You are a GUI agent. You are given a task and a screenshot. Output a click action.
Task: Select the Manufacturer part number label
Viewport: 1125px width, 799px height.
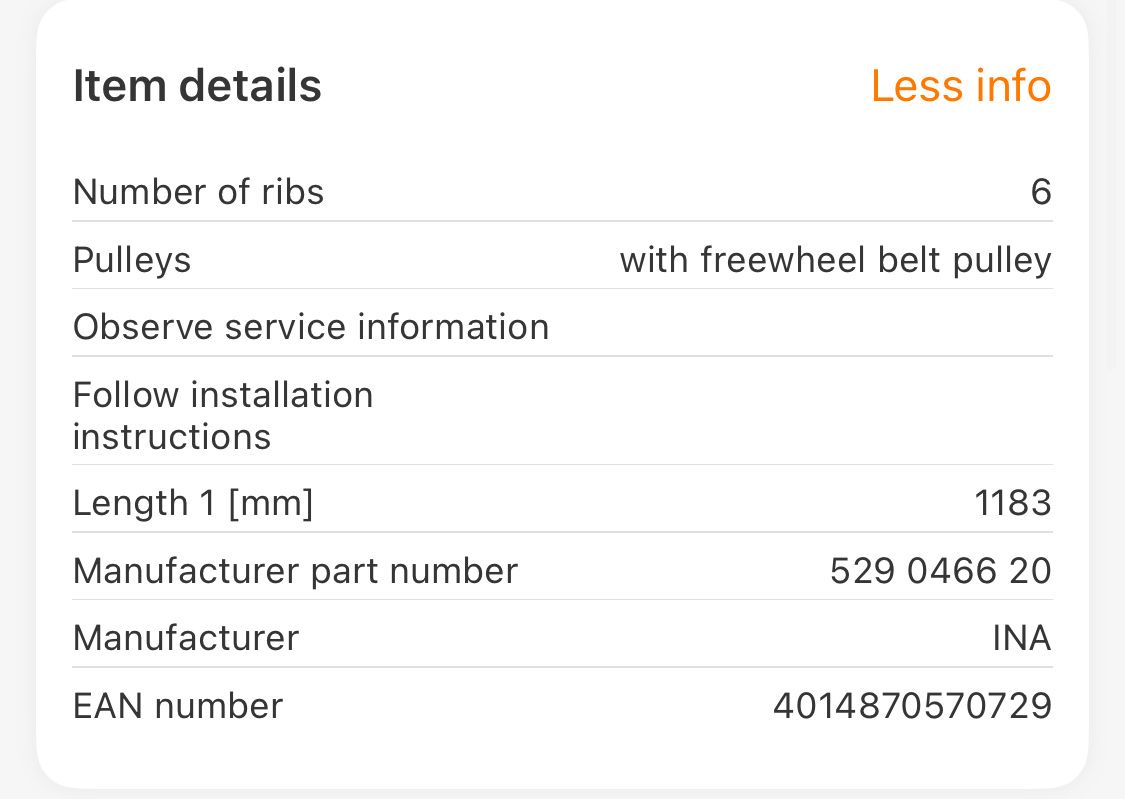tap(295, 571)
